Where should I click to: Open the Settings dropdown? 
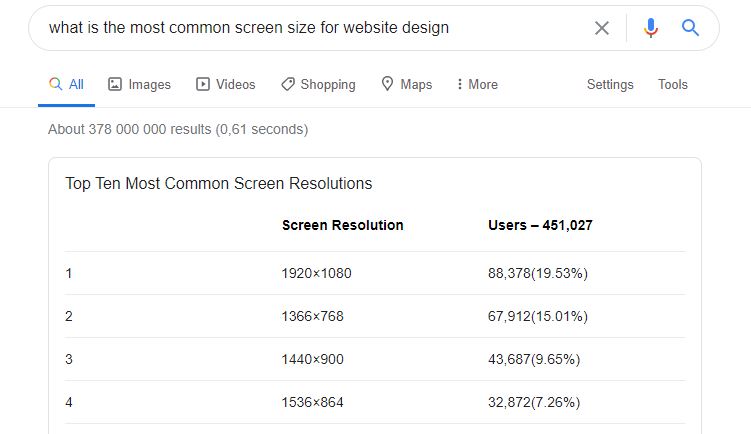pos(610,84)
